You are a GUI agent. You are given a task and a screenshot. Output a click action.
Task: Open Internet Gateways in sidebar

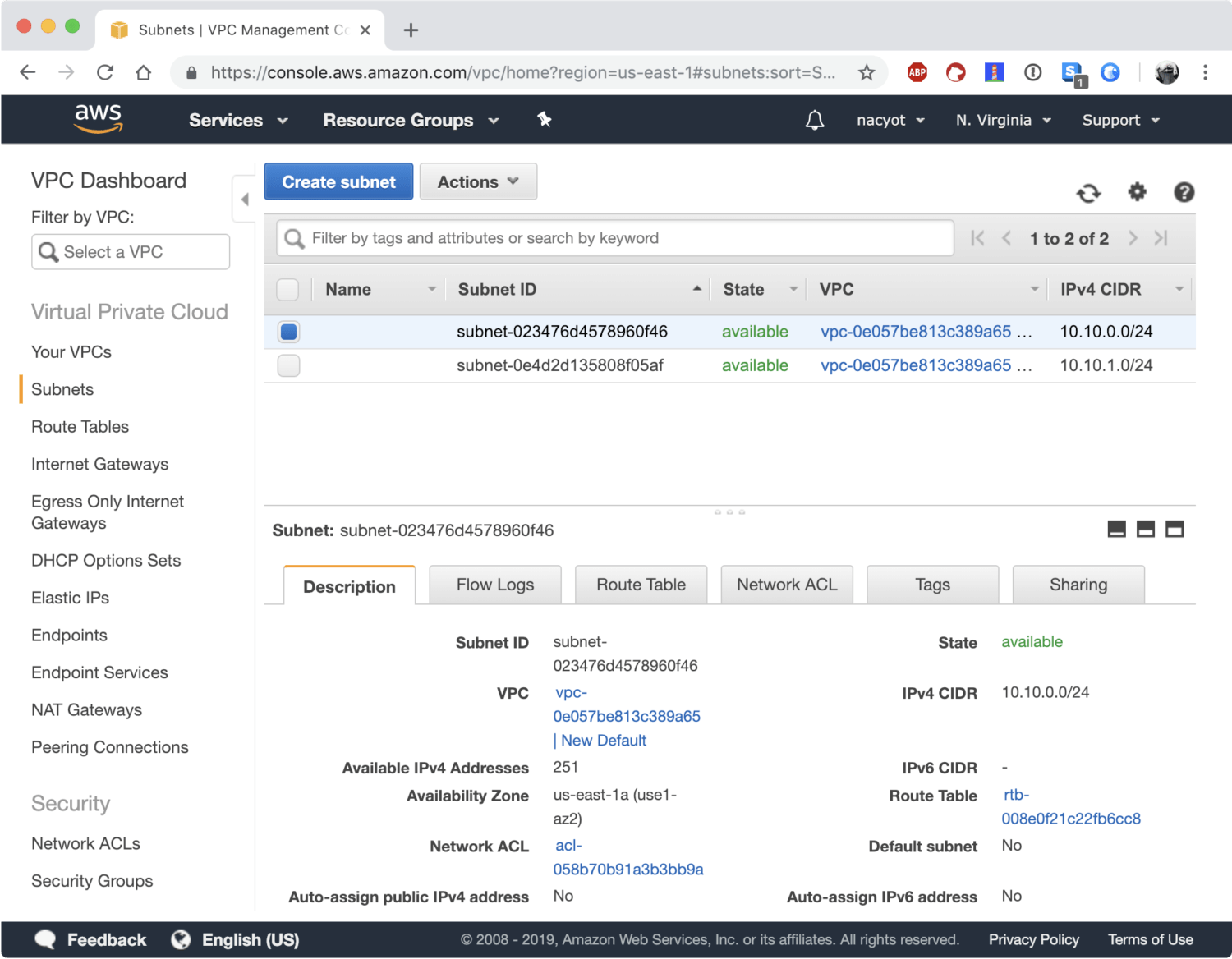100,465
